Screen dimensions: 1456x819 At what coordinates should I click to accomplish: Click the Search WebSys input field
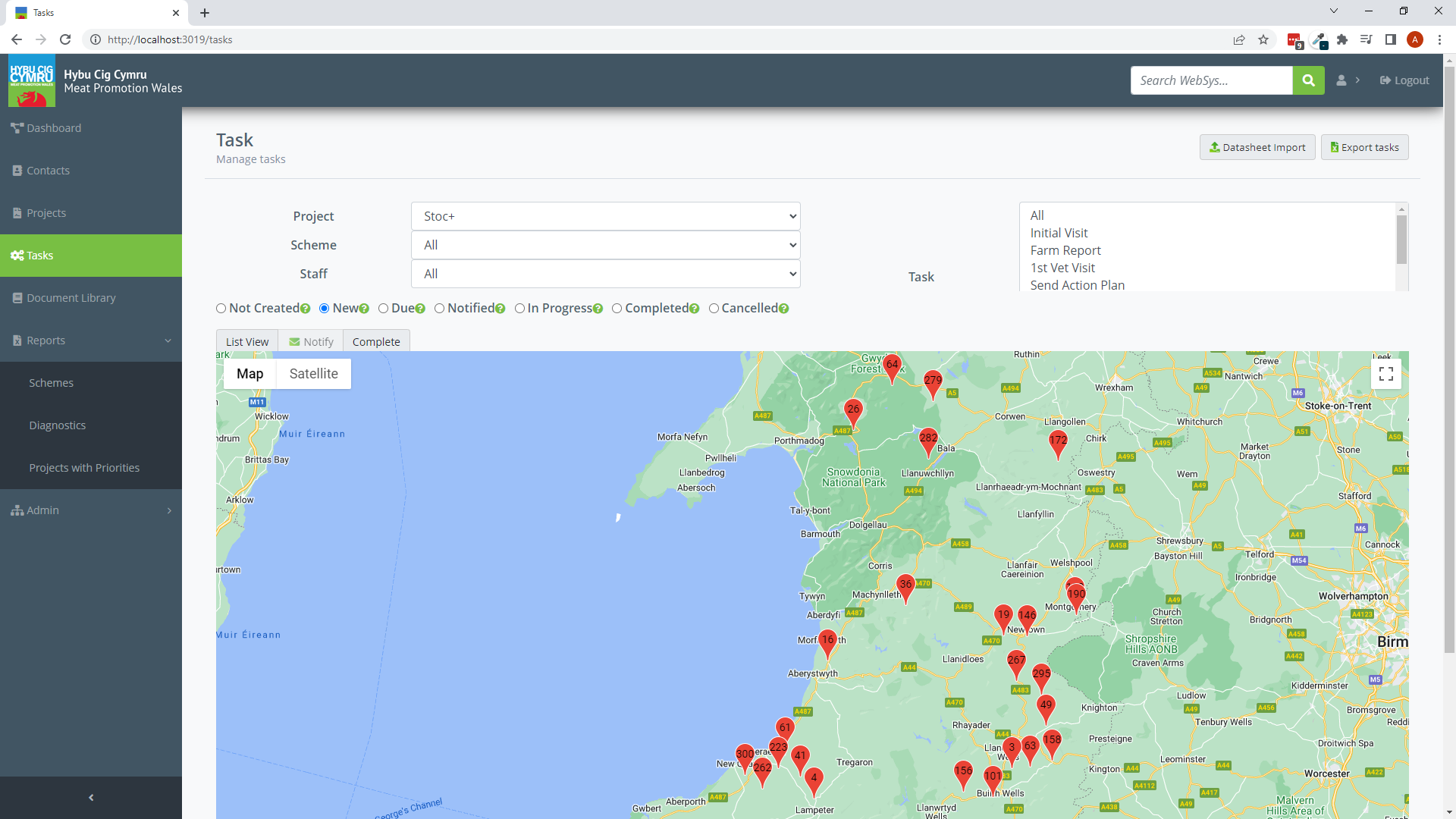click(1211, 80)
